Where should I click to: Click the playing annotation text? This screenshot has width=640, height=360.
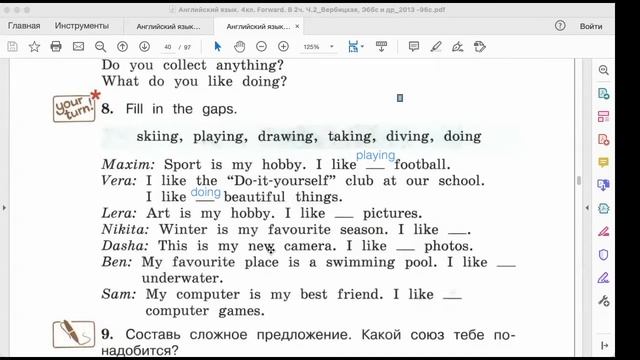coord(376,155)
